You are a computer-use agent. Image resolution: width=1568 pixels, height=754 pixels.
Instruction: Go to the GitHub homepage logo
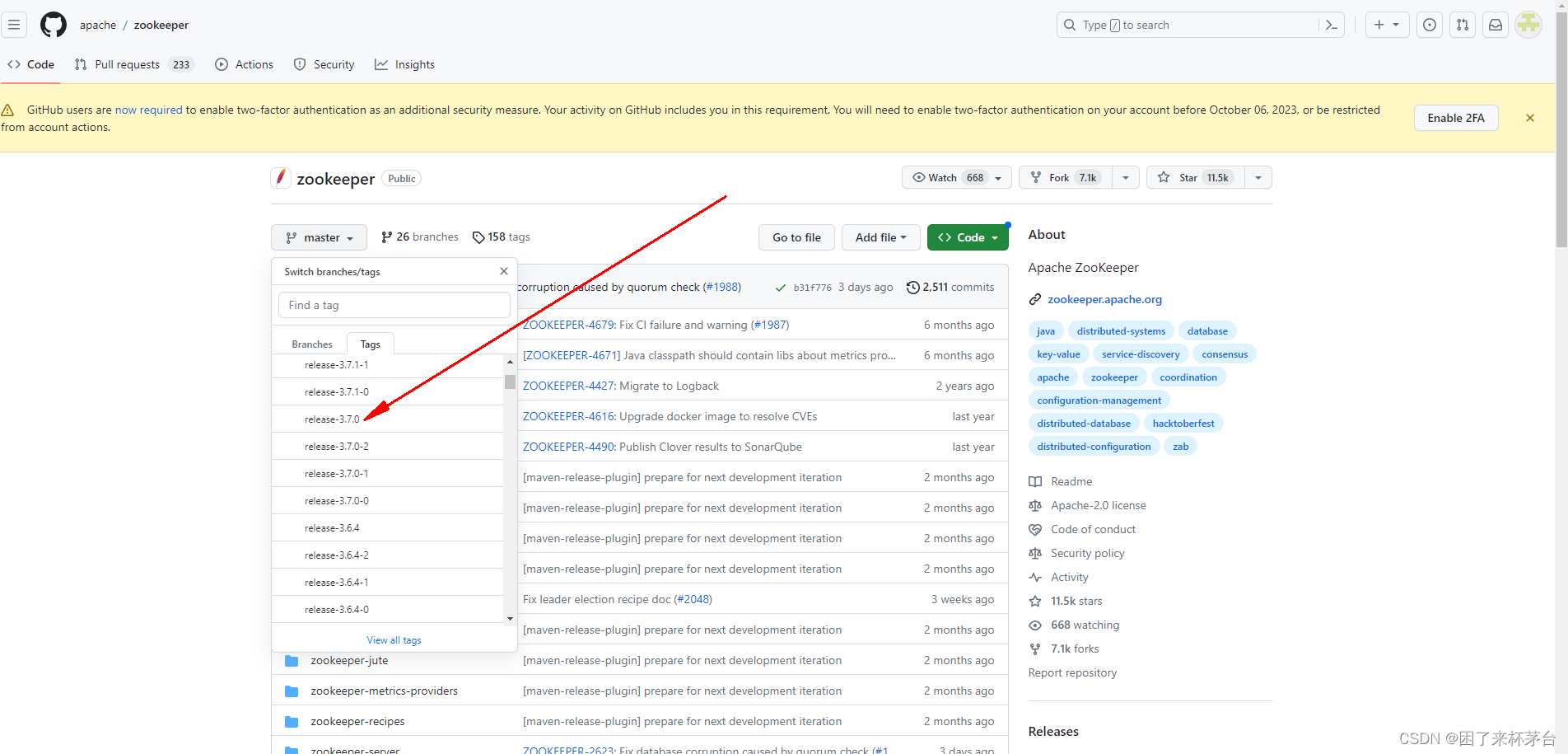[54, 25]
